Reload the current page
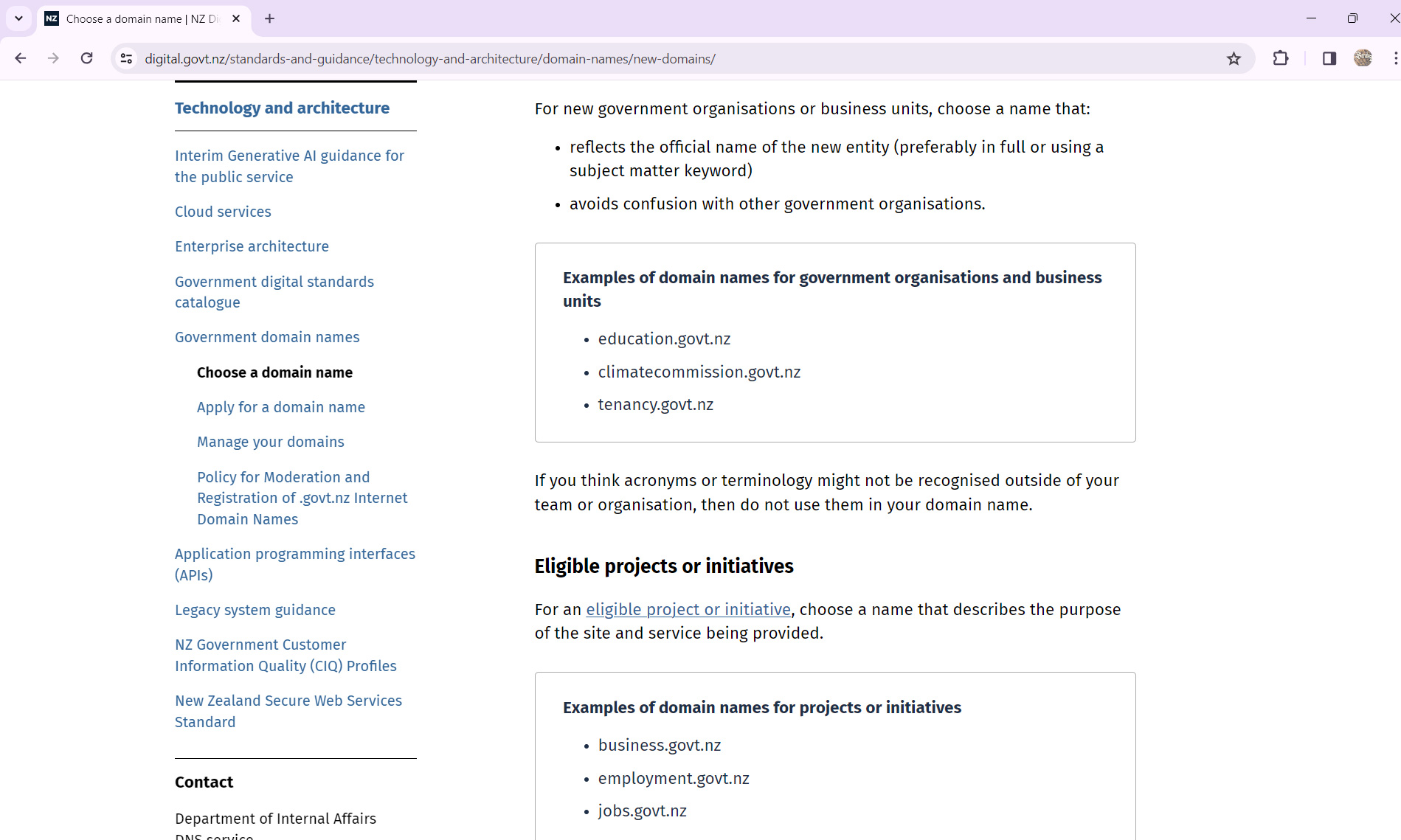The image size is (1401, 840). (86, 58)
